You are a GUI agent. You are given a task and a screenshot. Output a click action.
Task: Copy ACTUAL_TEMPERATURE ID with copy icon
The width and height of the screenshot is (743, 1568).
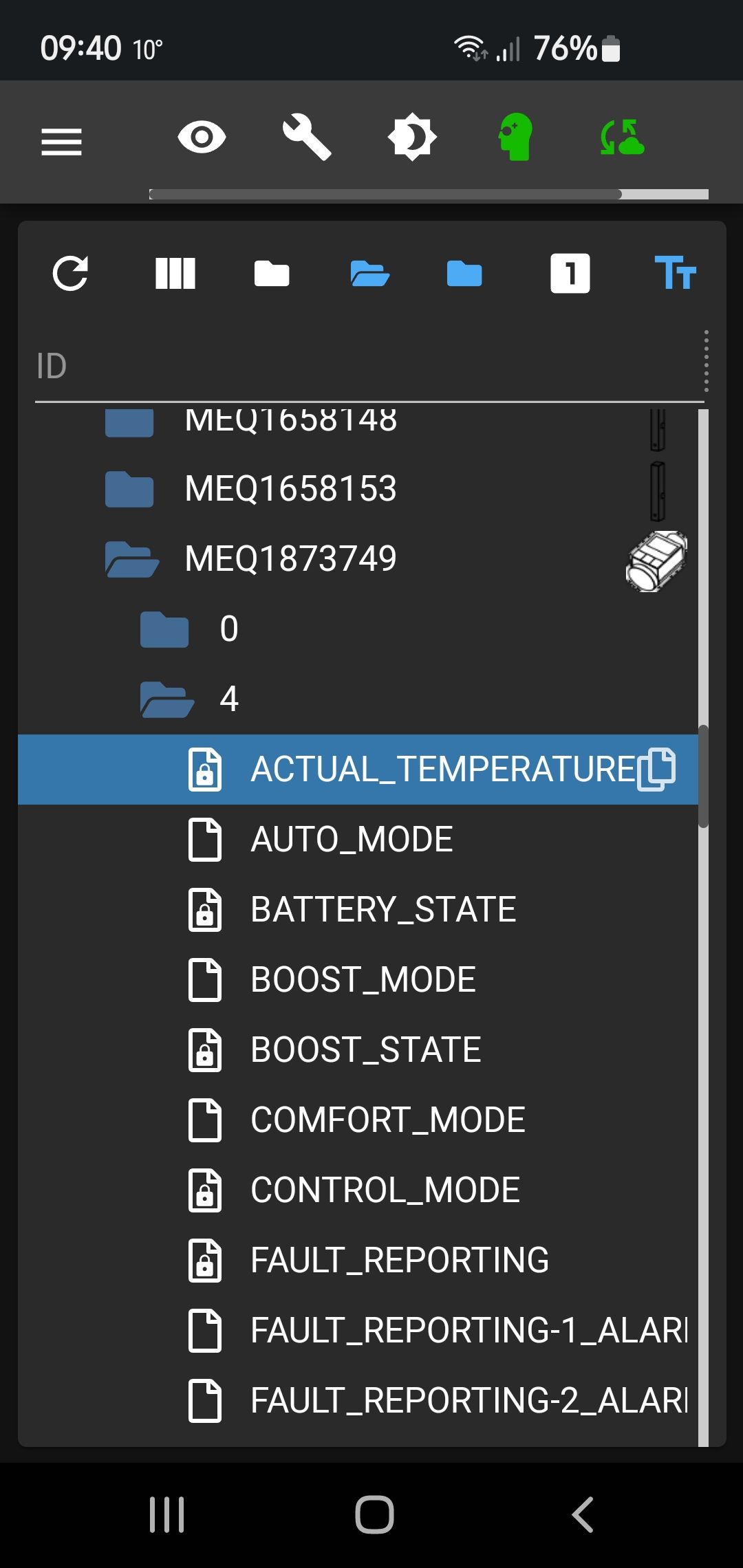(657, 769)
